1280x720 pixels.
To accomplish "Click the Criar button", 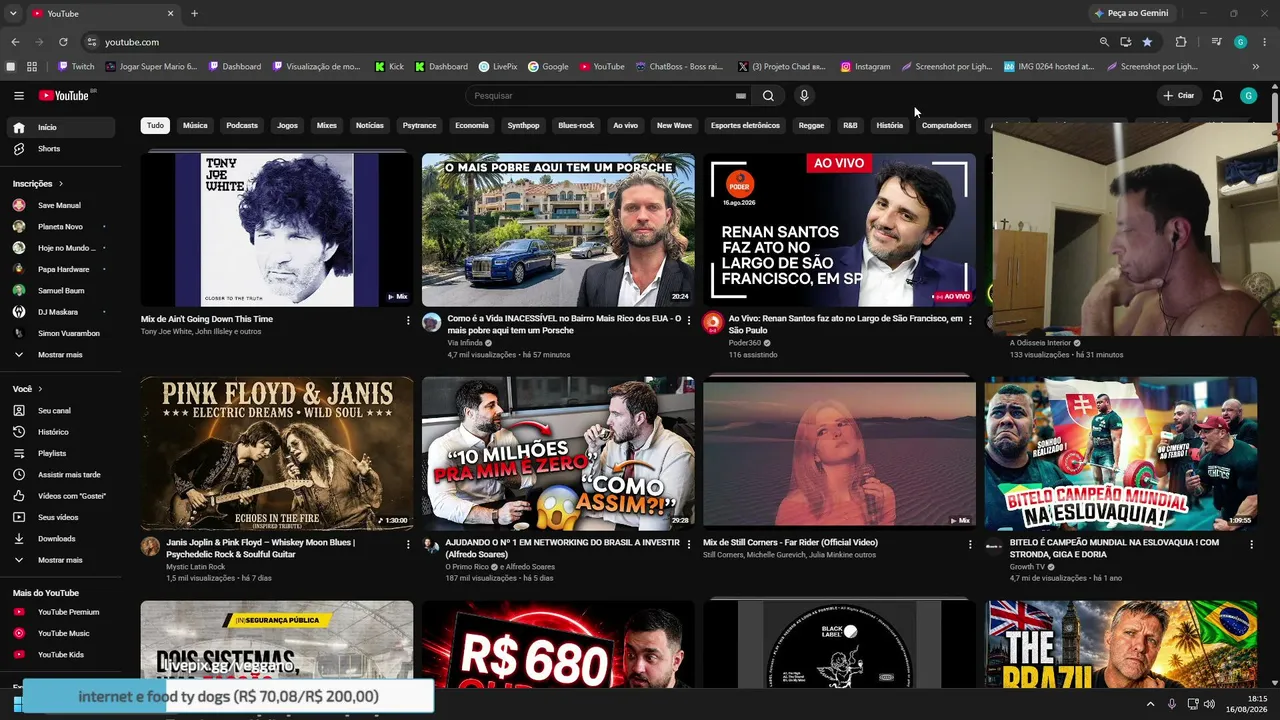I will click(x=1179, y=96).
